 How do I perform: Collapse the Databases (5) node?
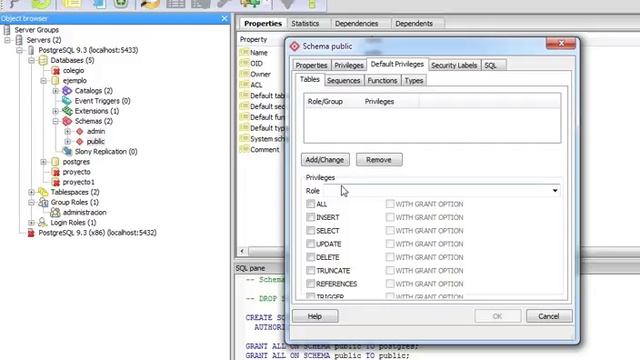point(31,60)
